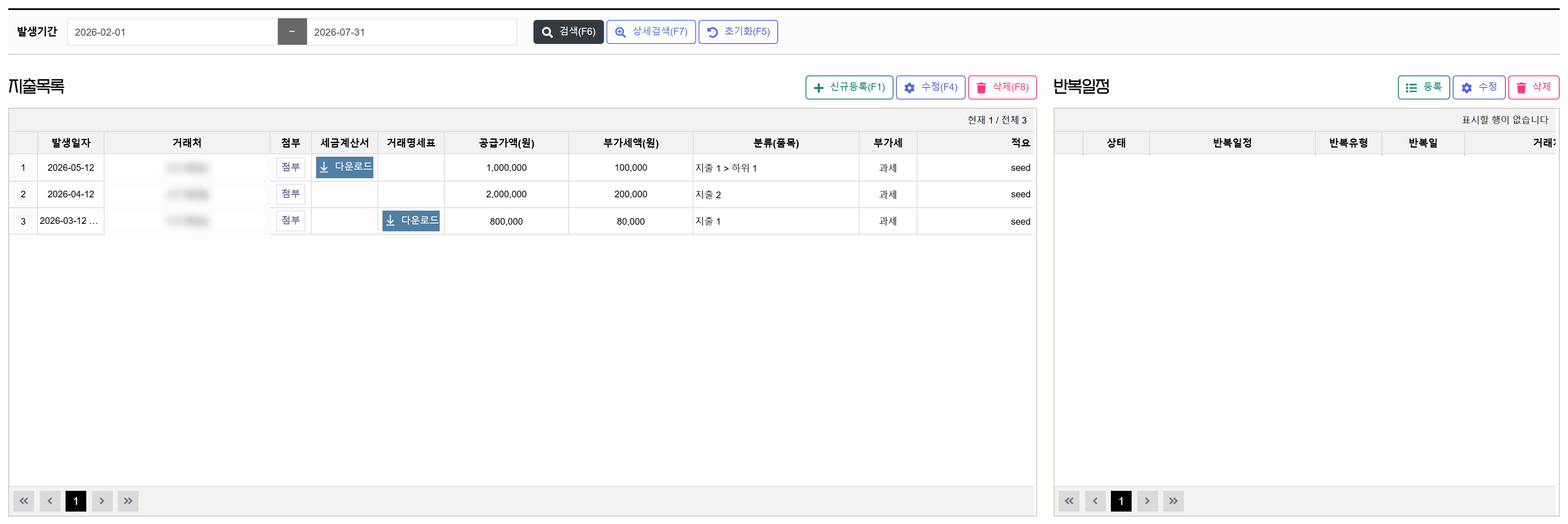Go to previous page in 반복일정 pager
Screen dimensions: 1568x524
[x=1095, y=501]
